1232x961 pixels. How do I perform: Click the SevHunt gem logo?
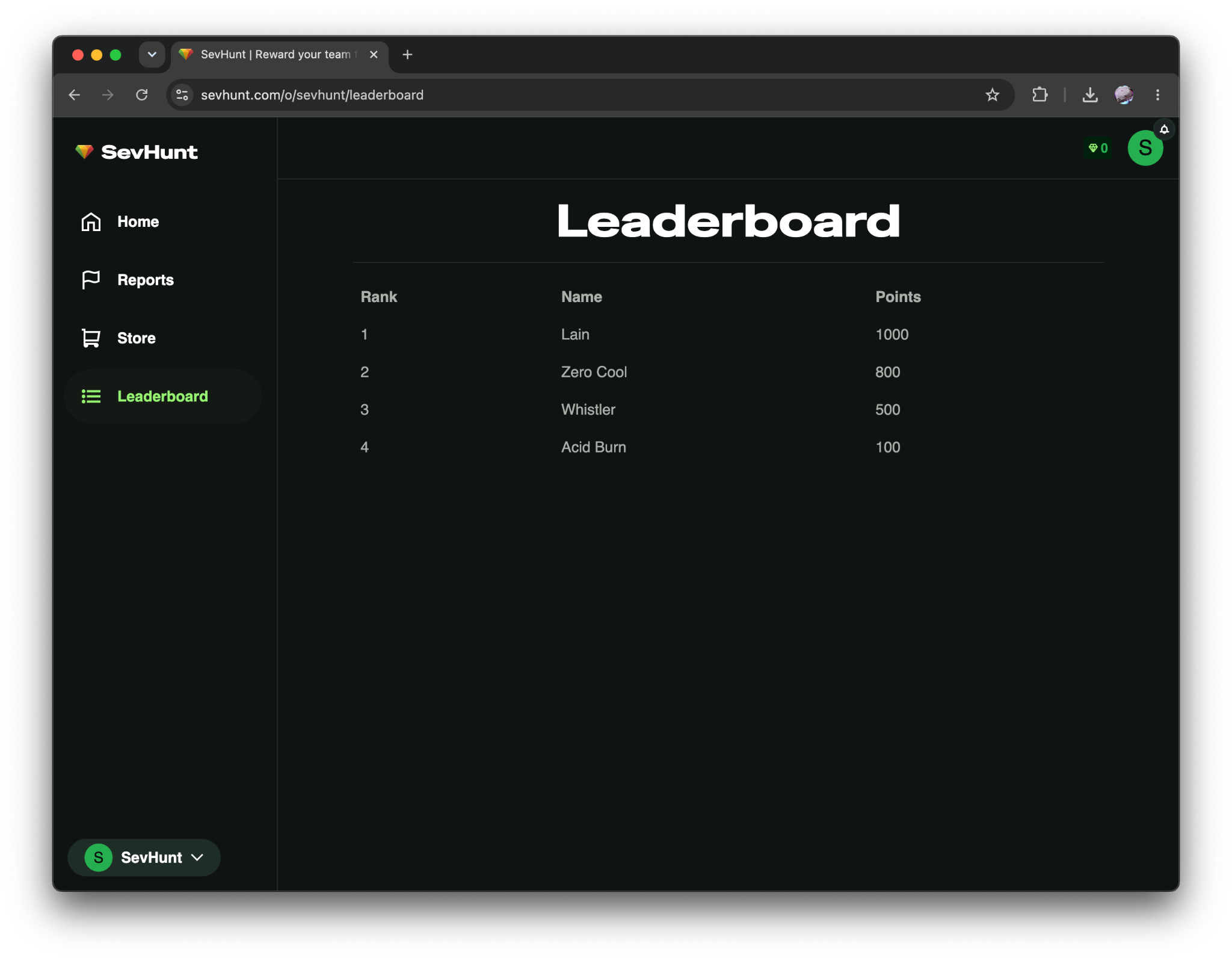point(84,152)
